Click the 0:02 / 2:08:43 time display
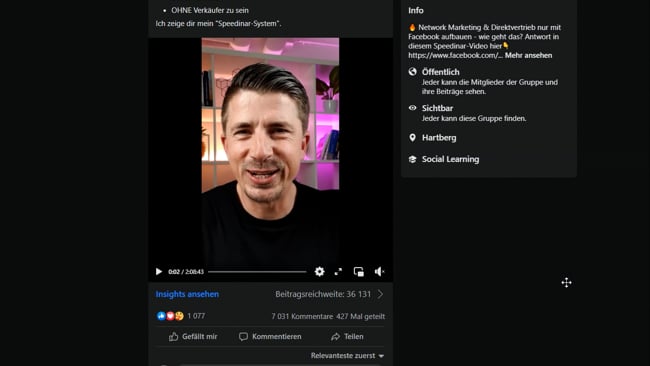This screenshot has height=366, width=650. click(x=186, y=272)
